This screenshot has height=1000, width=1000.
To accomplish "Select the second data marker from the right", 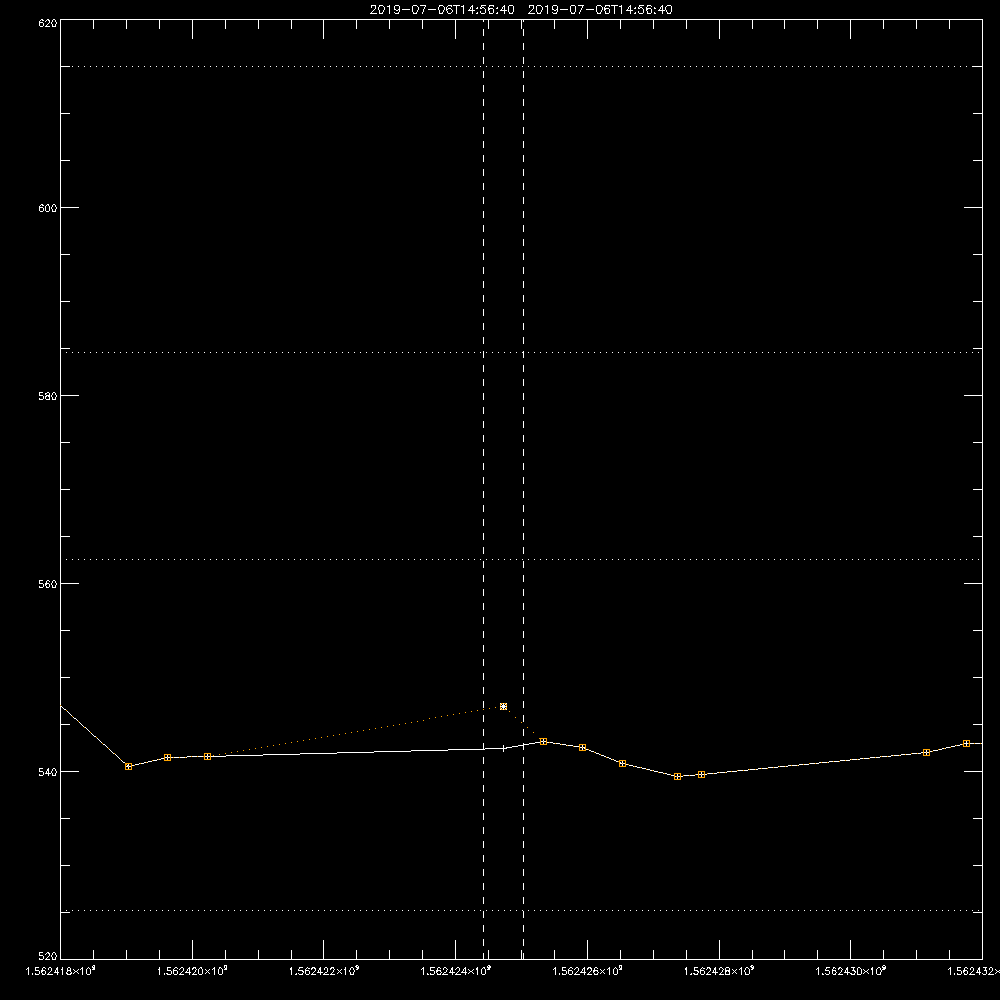I will pos(927,753).
